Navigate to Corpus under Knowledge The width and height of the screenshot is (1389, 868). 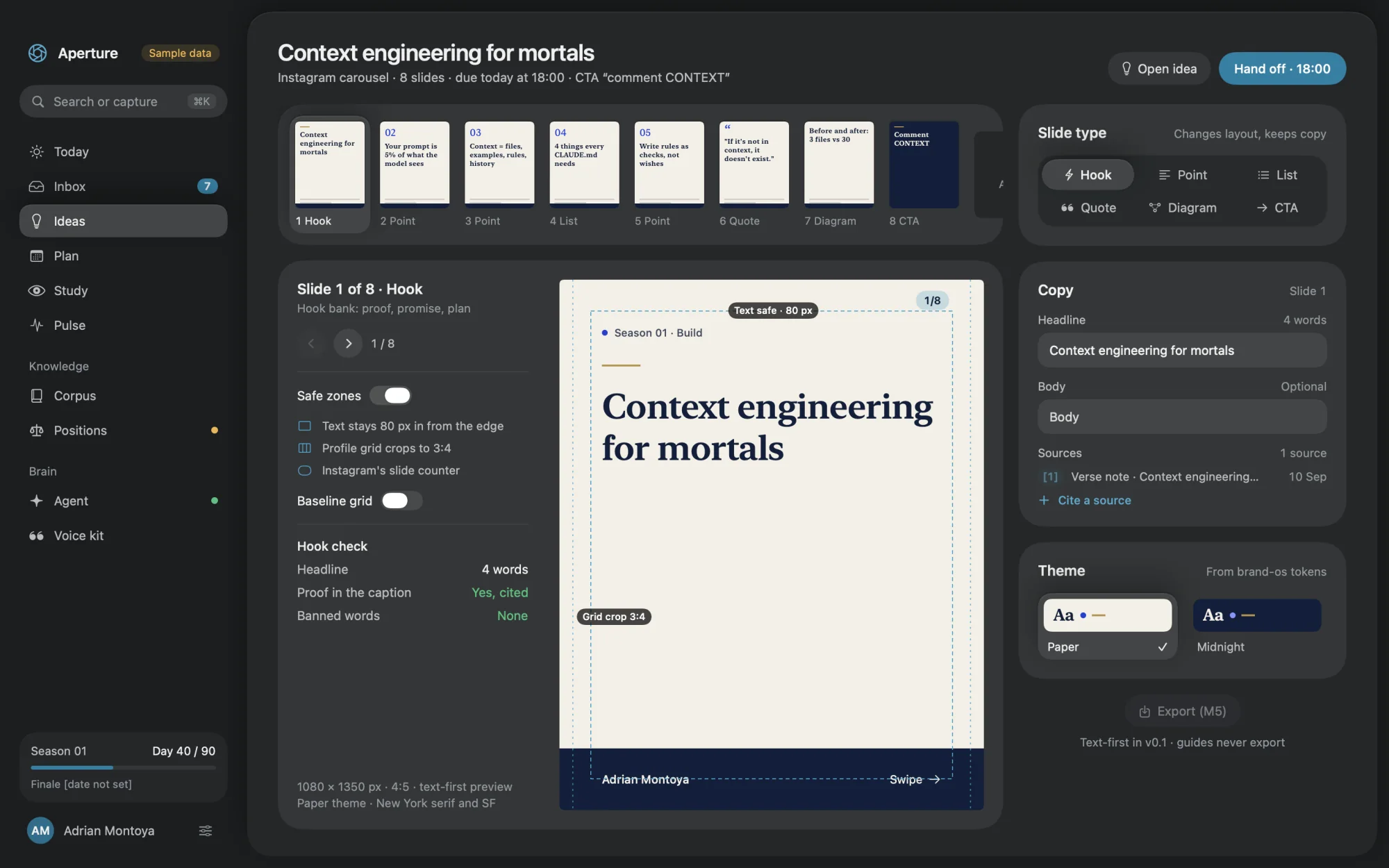click(123, 395)
